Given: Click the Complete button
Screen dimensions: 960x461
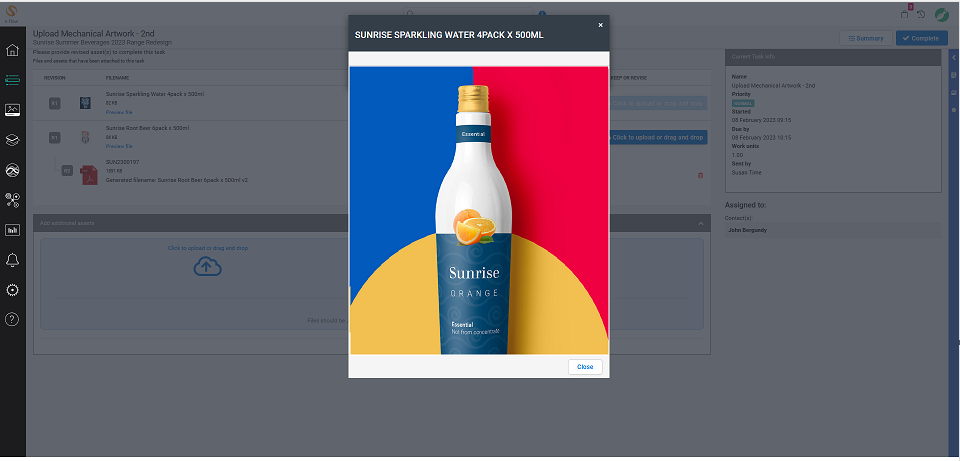Looking at the screenshot, I should [921, 38].
